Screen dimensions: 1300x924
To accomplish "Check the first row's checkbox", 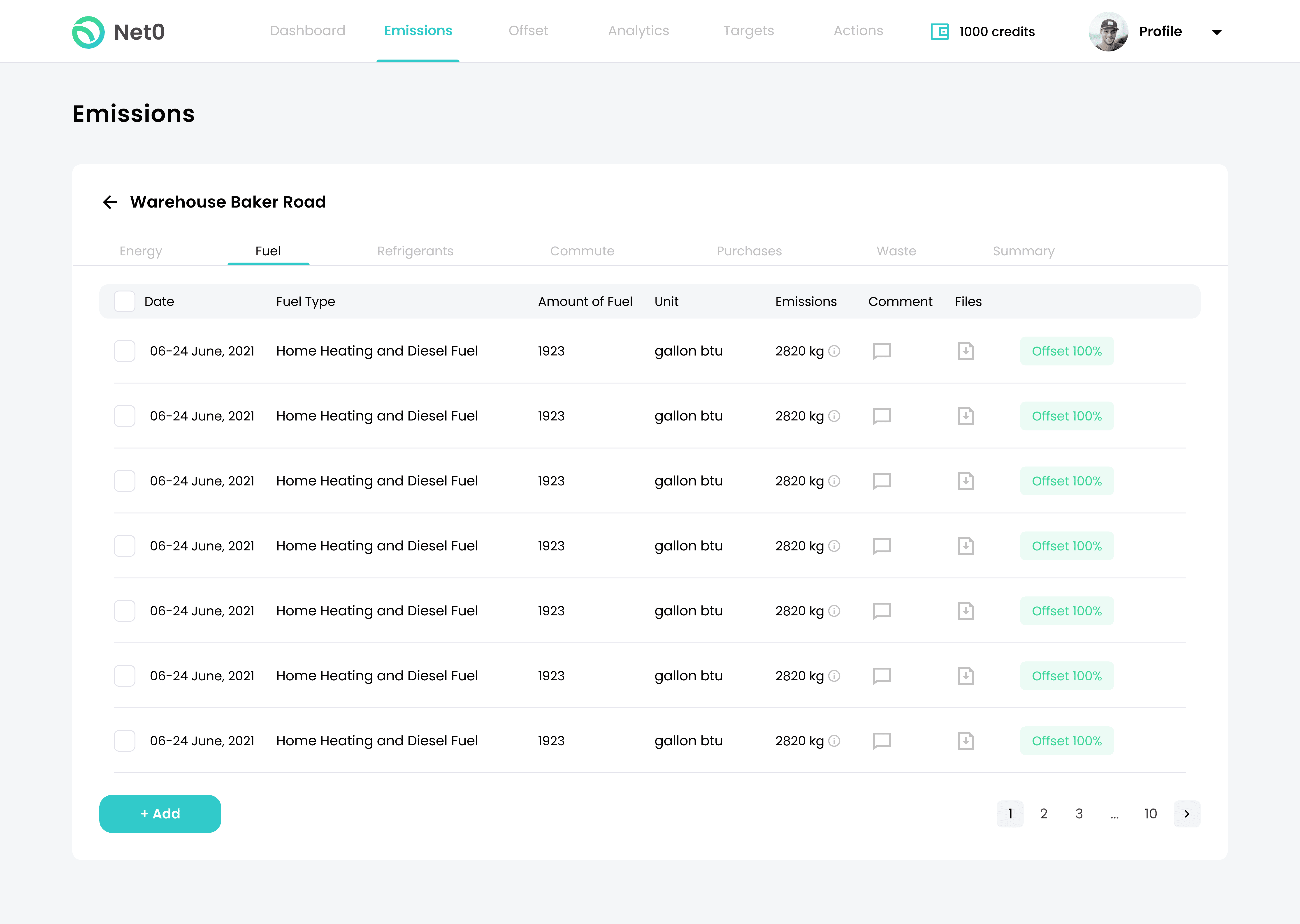I will 125,351.
